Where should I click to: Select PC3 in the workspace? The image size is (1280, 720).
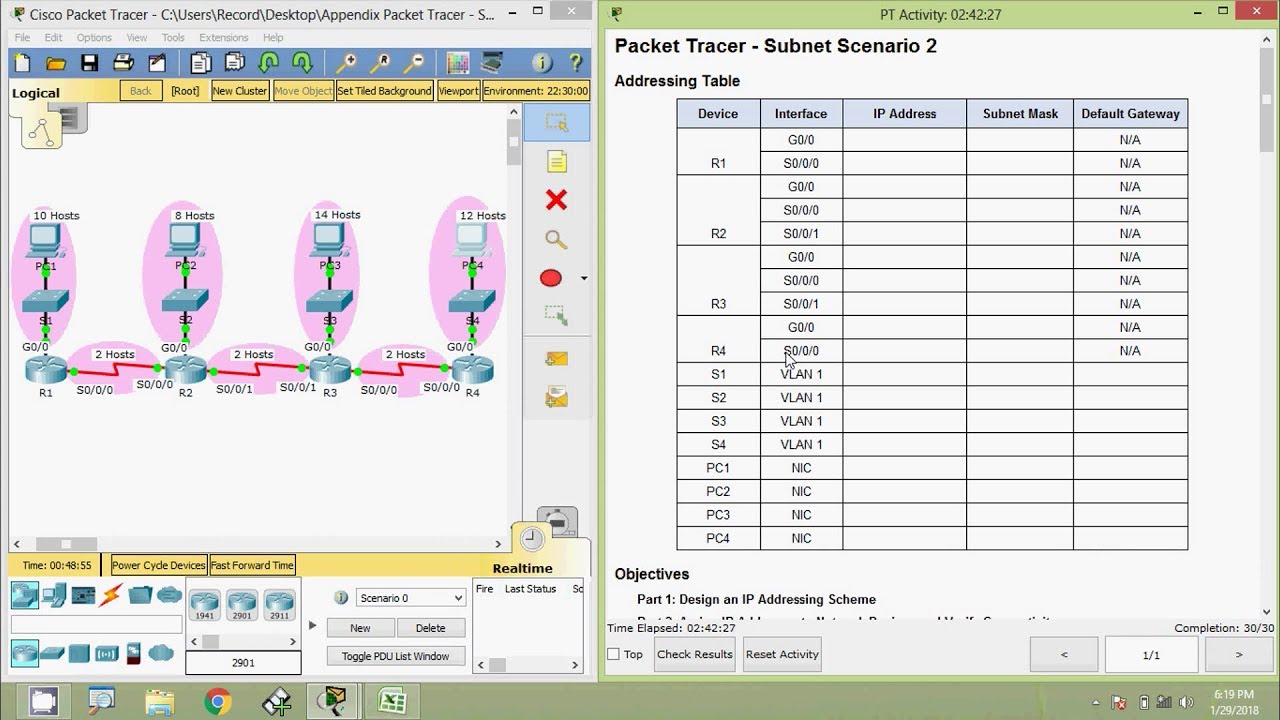[329, 241]
